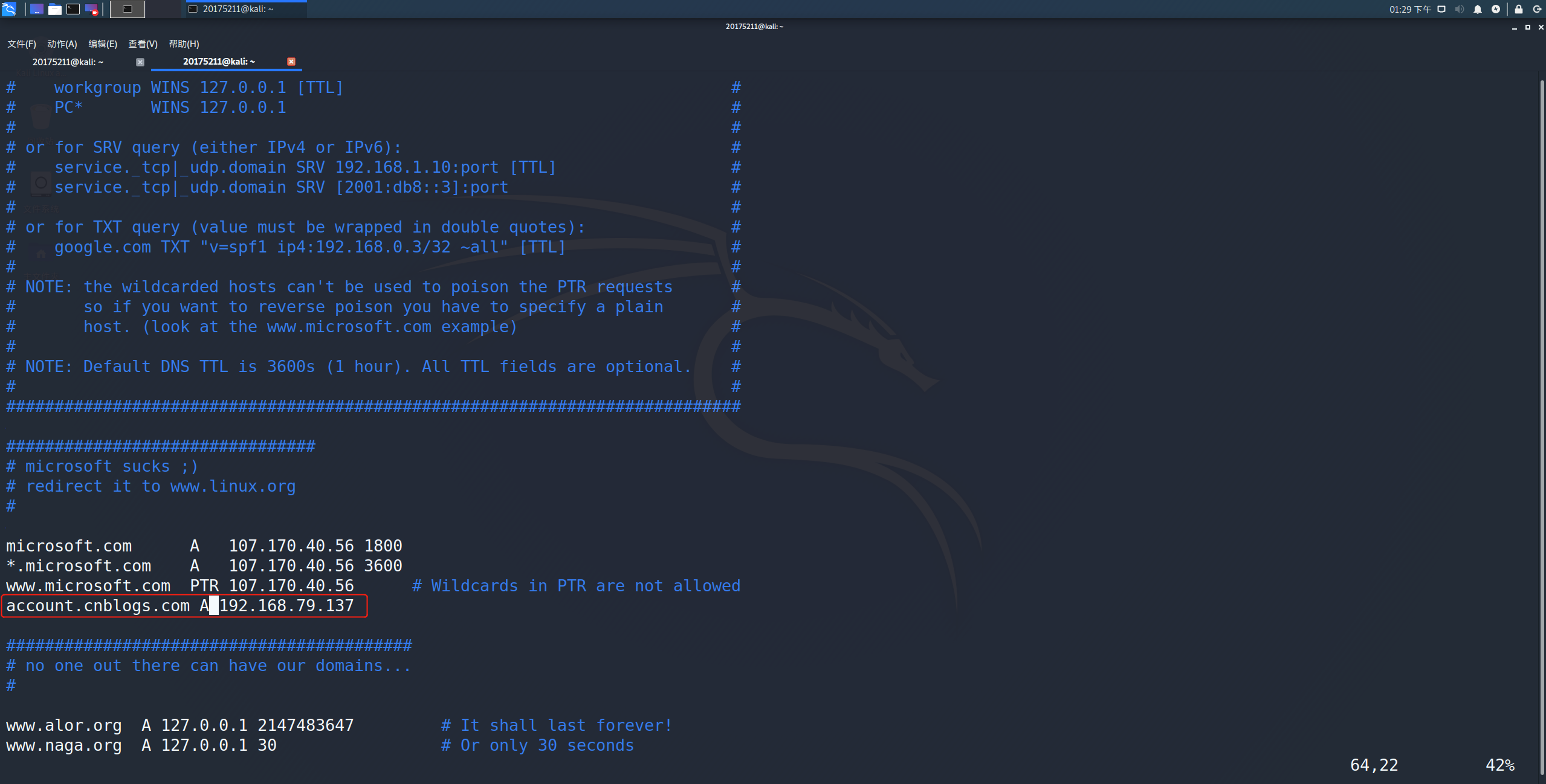Open the notifications bell icon

(1477, 9)
